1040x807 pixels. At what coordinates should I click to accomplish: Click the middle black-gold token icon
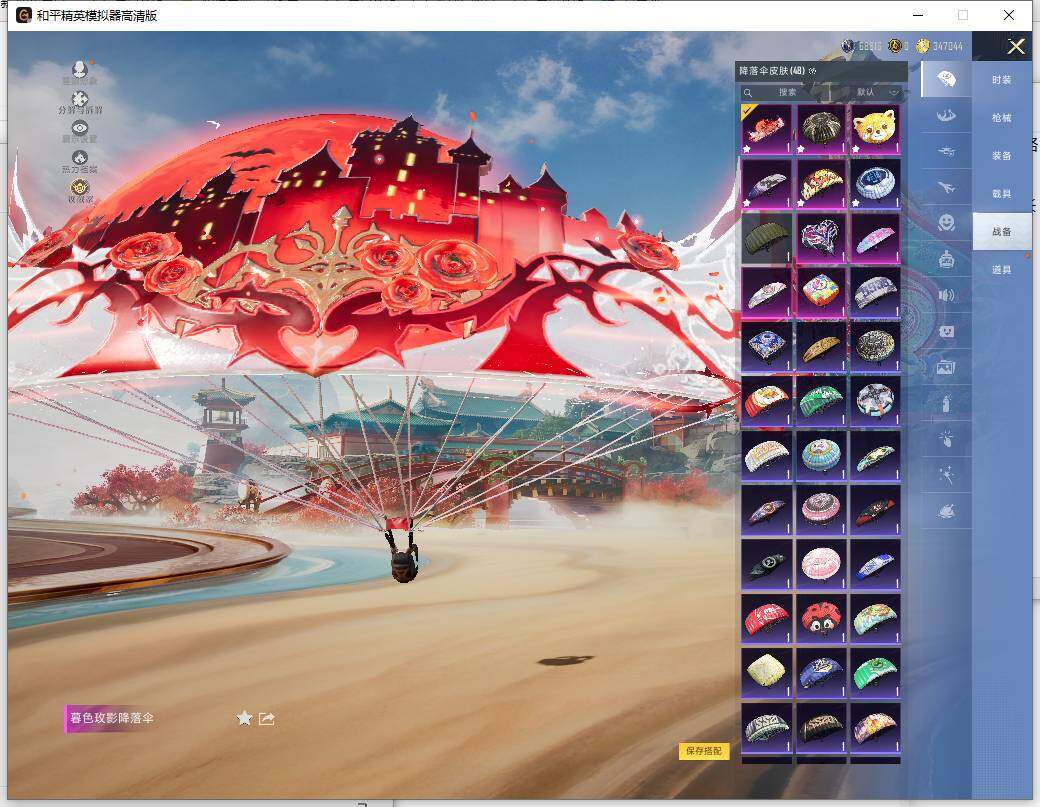point(895,46)
